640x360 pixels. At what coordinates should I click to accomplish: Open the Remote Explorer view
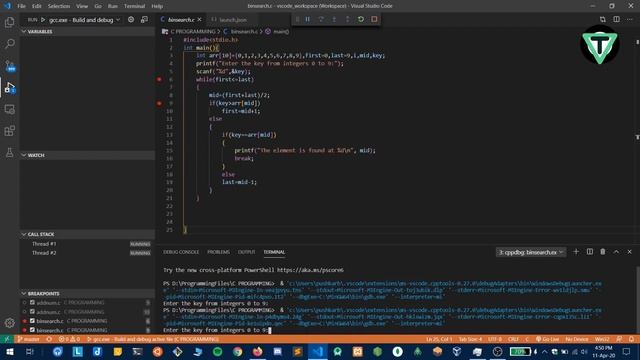point(9,109)
